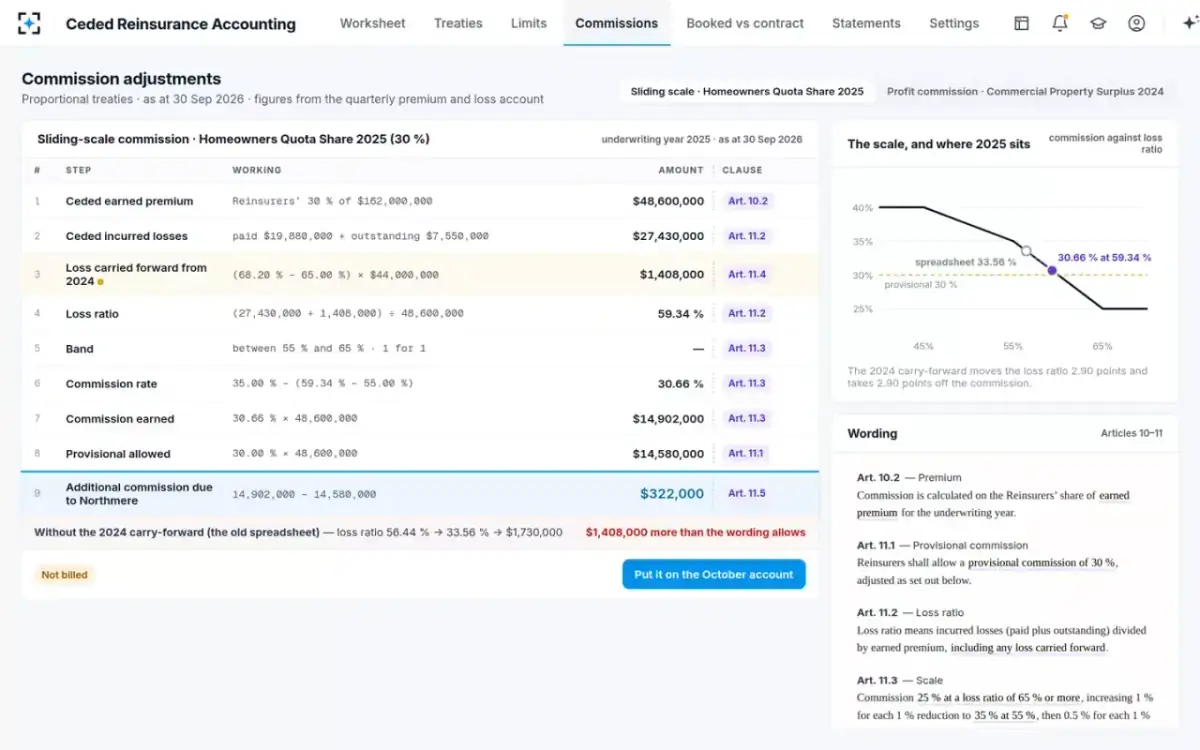This screenshot has width=1200, height=750.
Task: Open Art. 11.1 clause chip
Action: (746, 453)
